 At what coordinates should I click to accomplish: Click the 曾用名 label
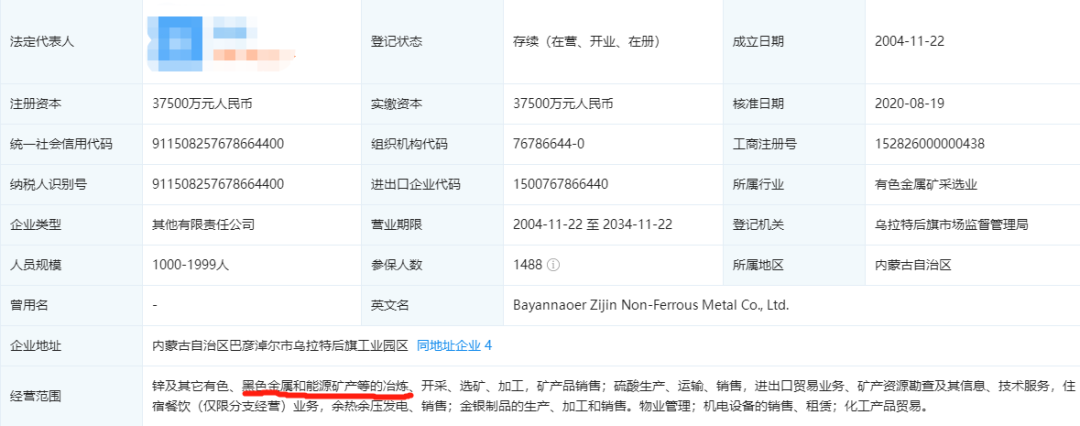click(x=30, y=305)
